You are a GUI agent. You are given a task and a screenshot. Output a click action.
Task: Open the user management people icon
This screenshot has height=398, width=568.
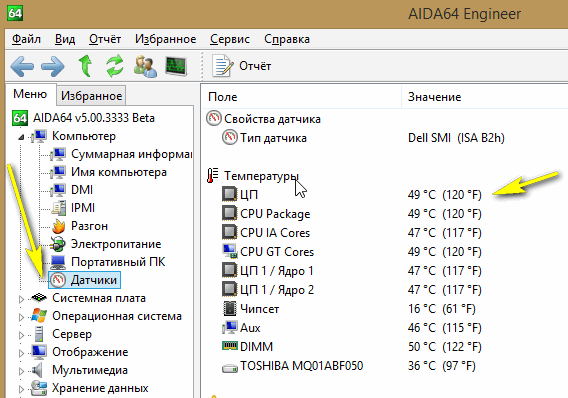pos(145,66)
